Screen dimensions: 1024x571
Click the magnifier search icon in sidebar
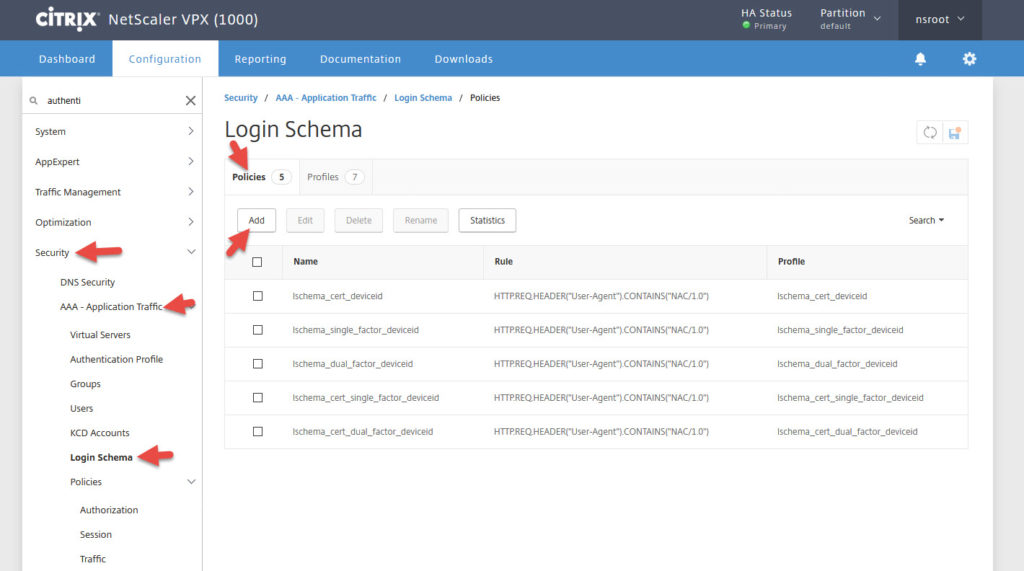pos(34,101)
